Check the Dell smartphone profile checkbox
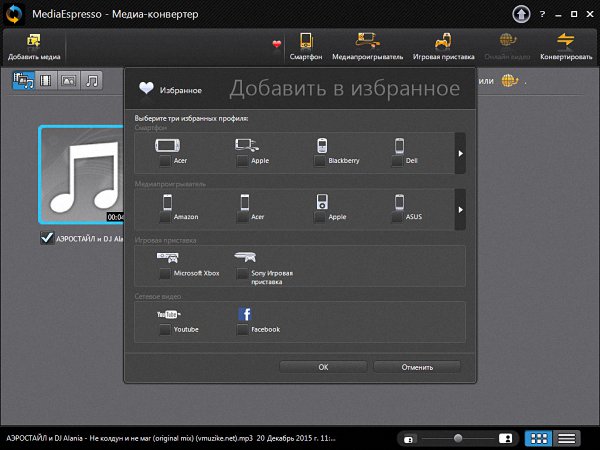Screen dimensions: 600x450 pos(397,161)
